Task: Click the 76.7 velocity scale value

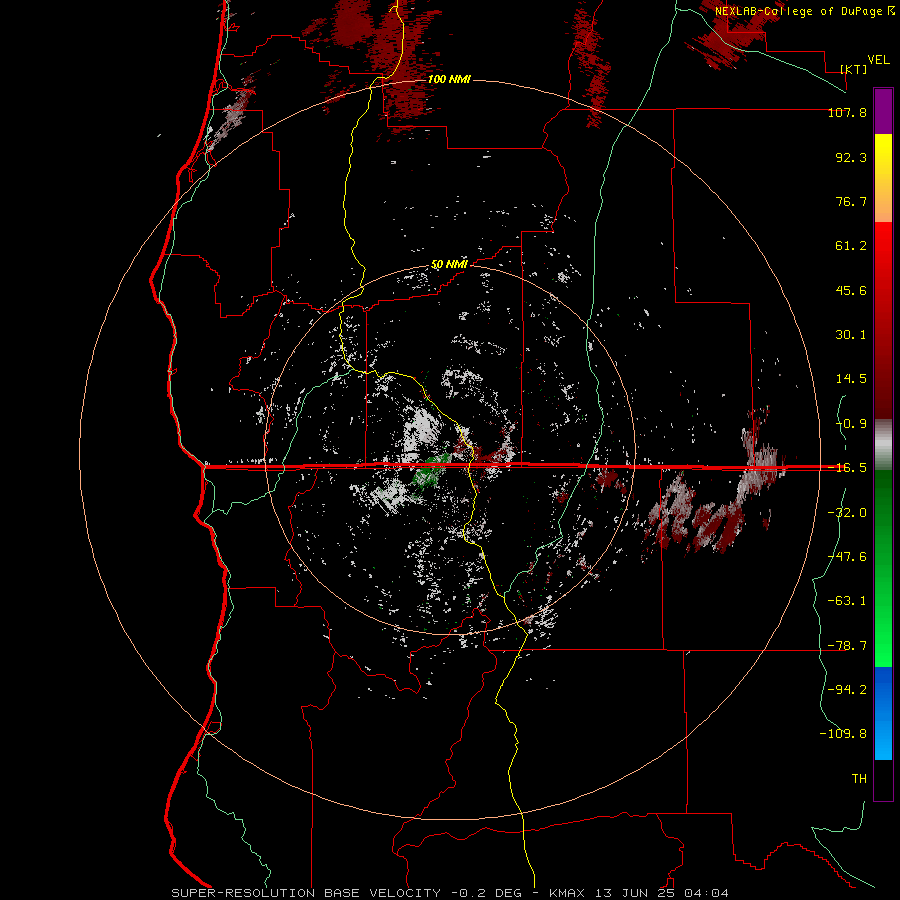Action: pyautogui.click(x=851, y=201)
